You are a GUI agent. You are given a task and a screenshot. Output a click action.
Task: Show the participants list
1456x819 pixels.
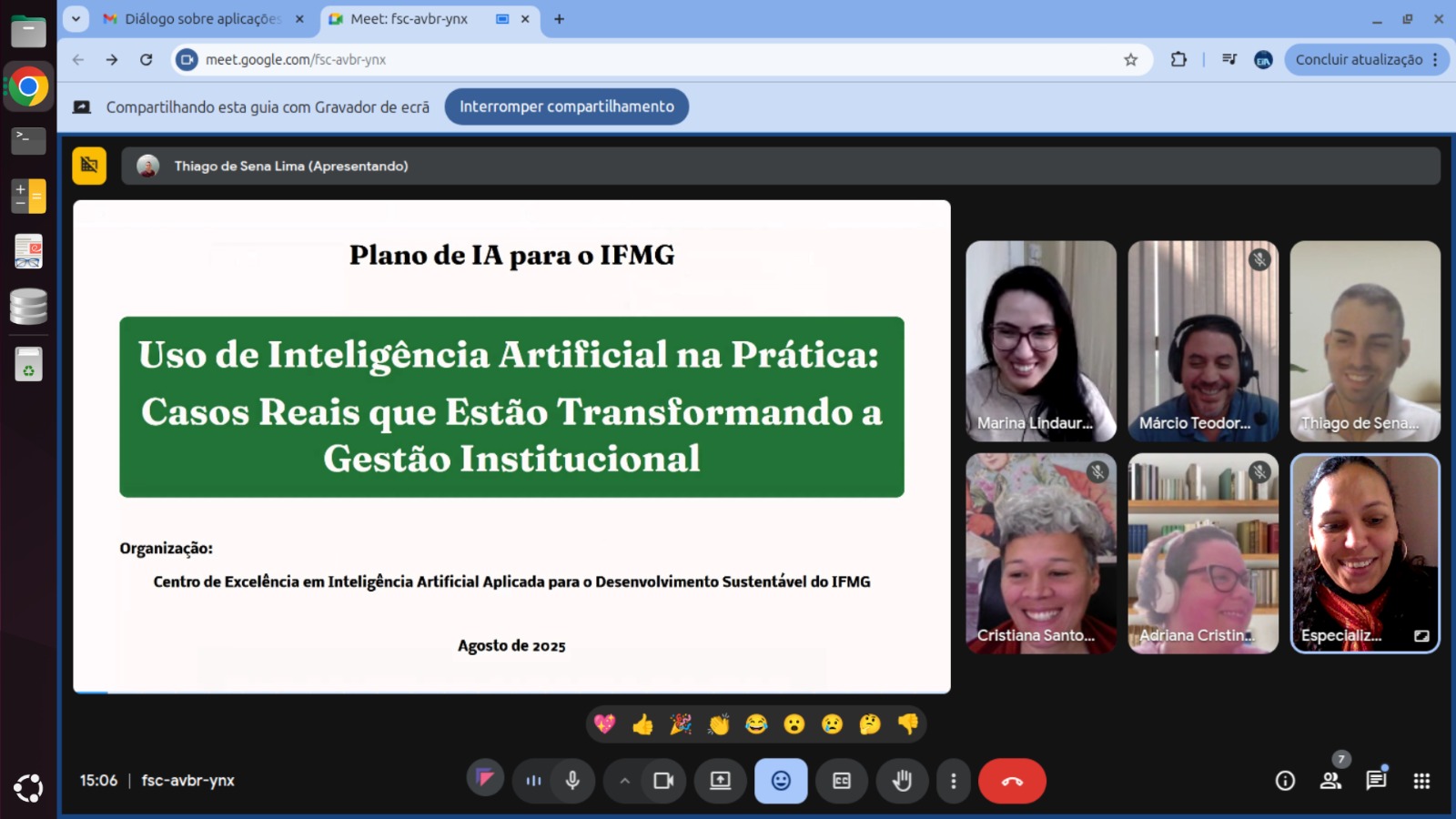pyautogui.click(x=1330, y=780)
